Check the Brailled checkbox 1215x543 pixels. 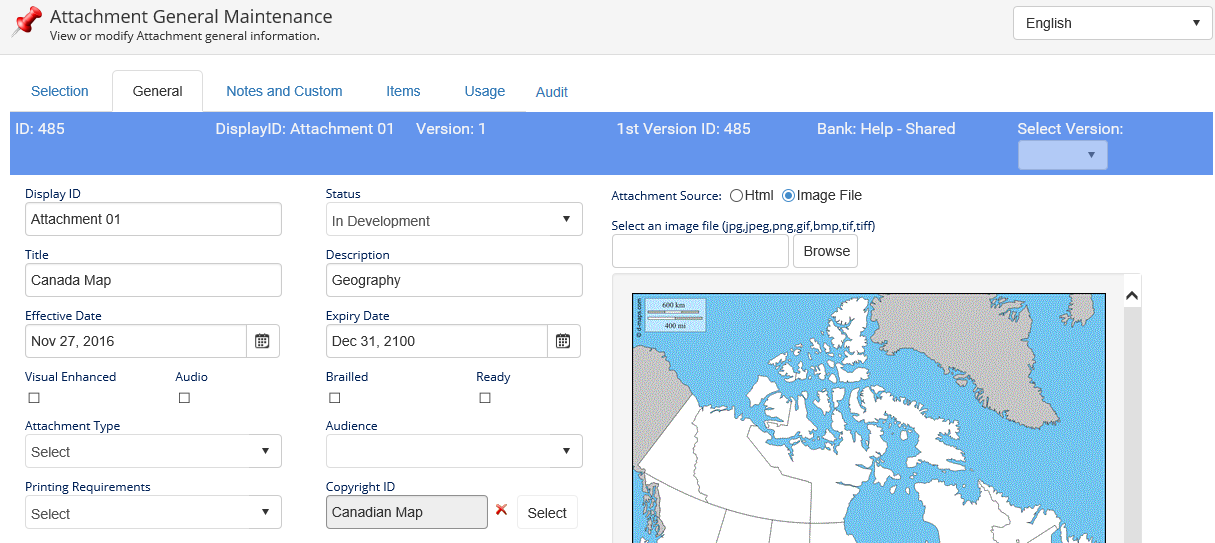click(335, 398)
